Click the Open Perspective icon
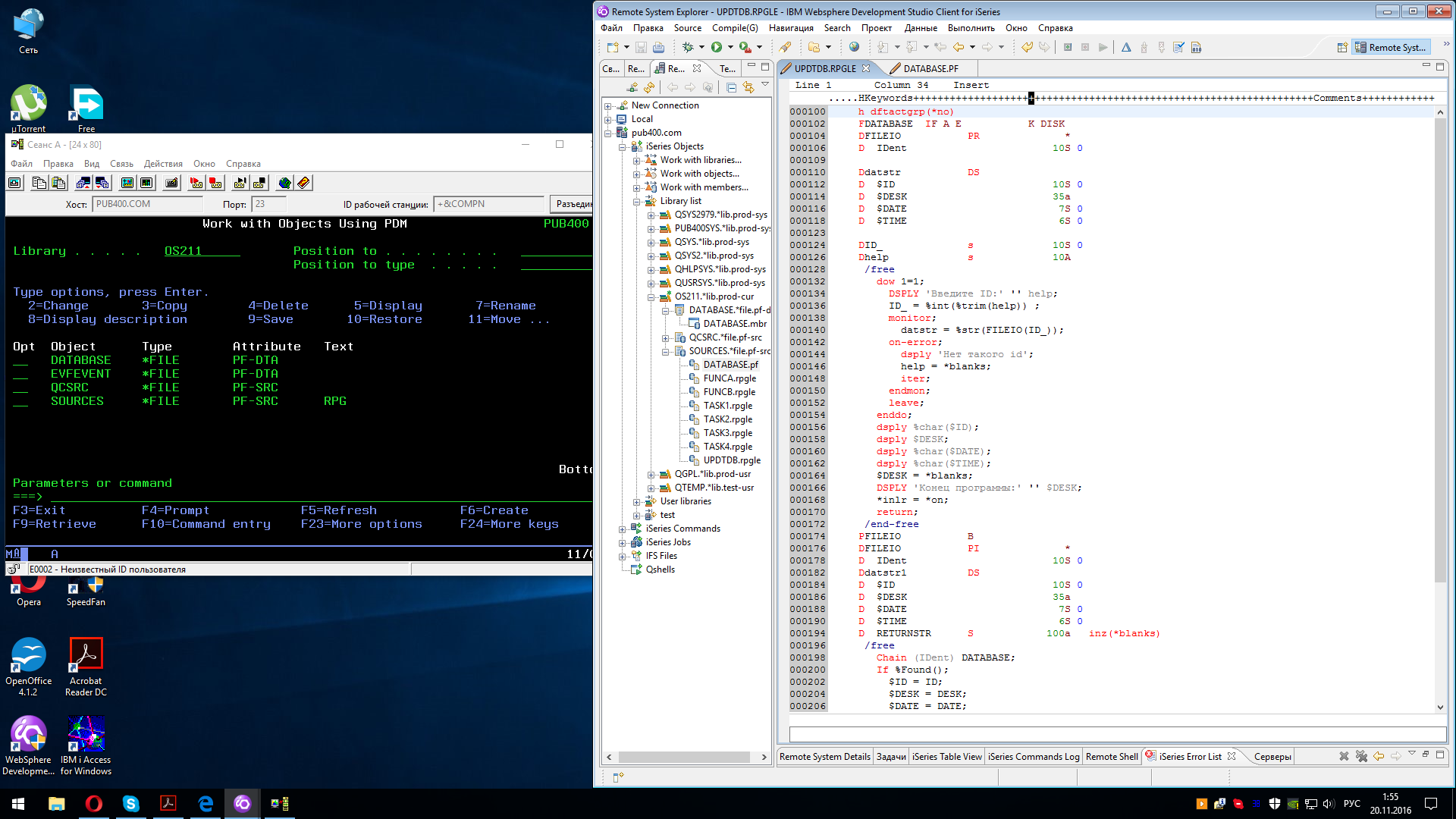The image size is (1456, 819). (x=1342, y=47)
